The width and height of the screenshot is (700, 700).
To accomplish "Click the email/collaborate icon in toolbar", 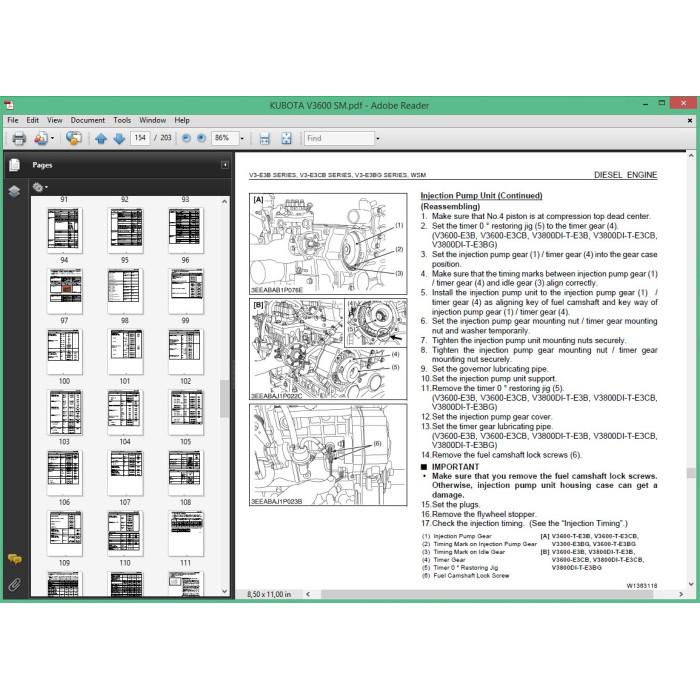I will click(x=41, y=138).
